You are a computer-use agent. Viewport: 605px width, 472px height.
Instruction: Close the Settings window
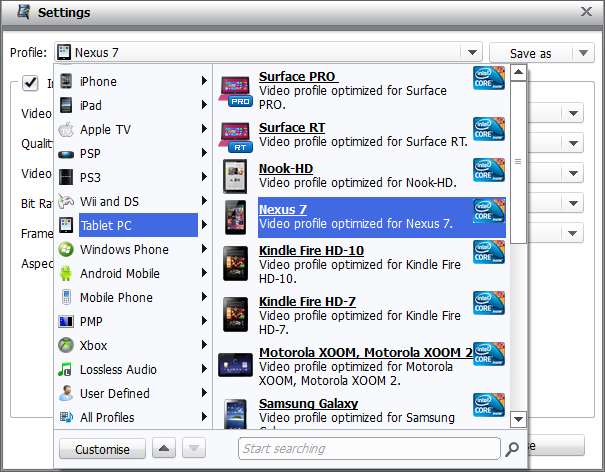pyautogui.click(x=586, y=12)
